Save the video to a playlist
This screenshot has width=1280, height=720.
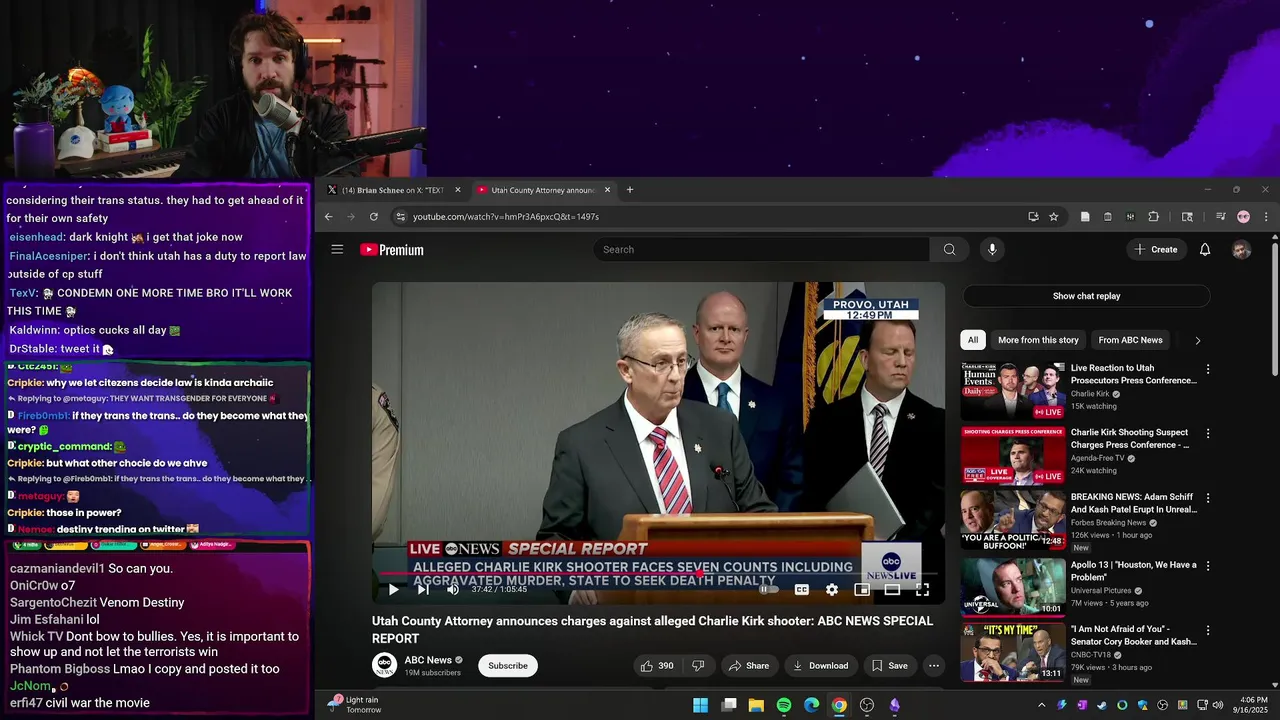click(889, 666)
